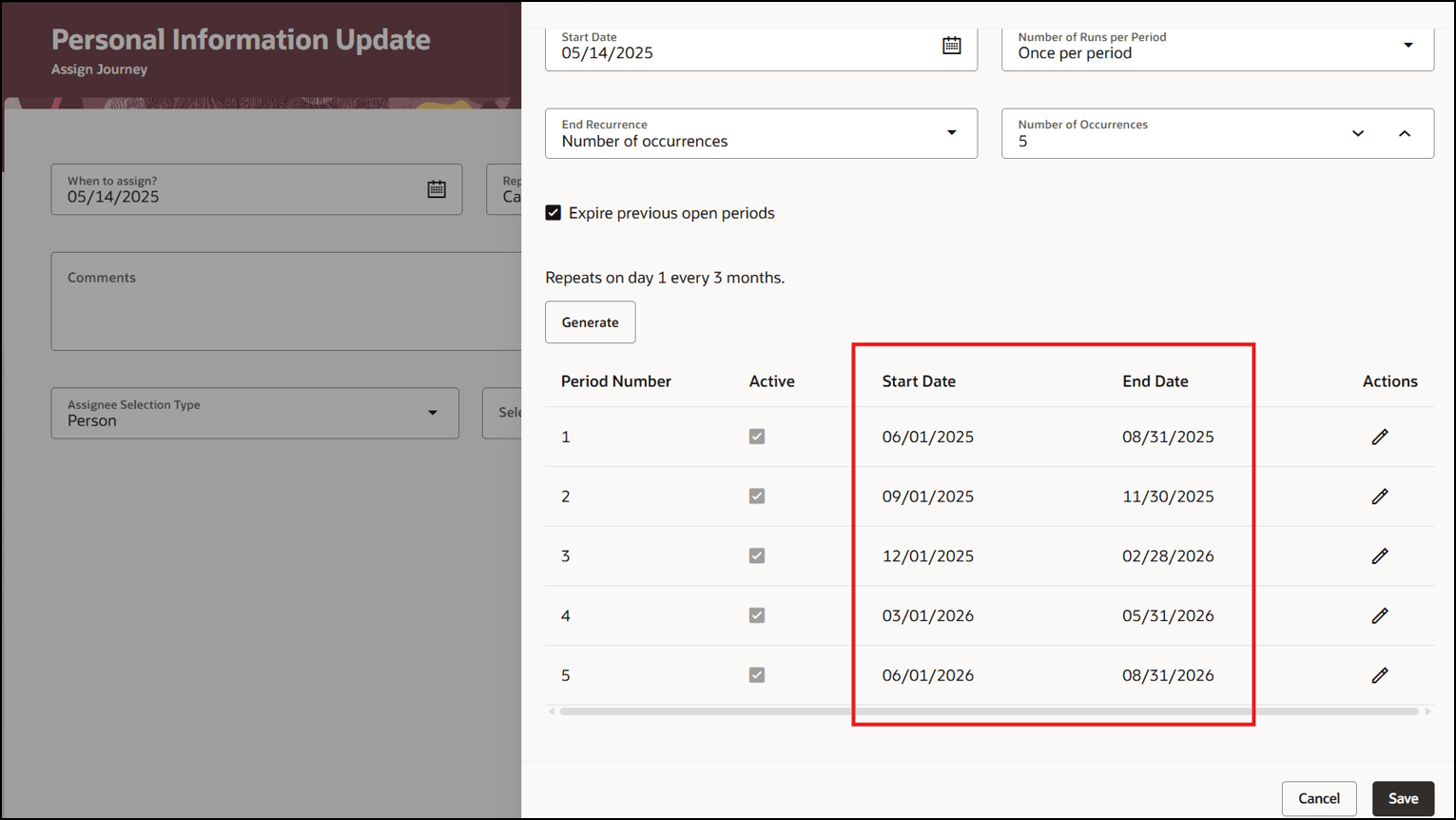Edit period 5 with the pencil icon
This screenshot has width=1456, height=820.
point(1380,675)
